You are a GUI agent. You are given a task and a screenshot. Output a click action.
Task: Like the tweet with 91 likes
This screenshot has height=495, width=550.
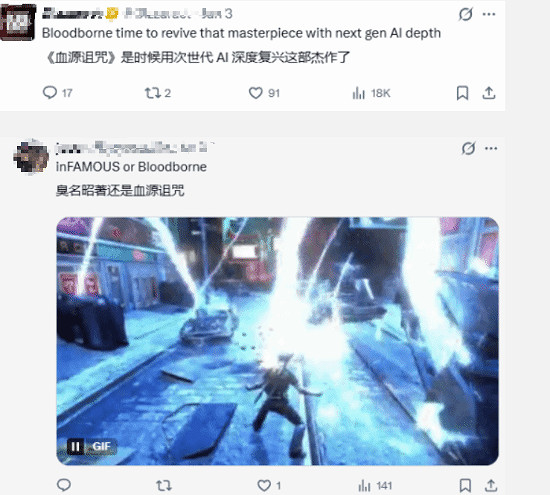point(264,93)
